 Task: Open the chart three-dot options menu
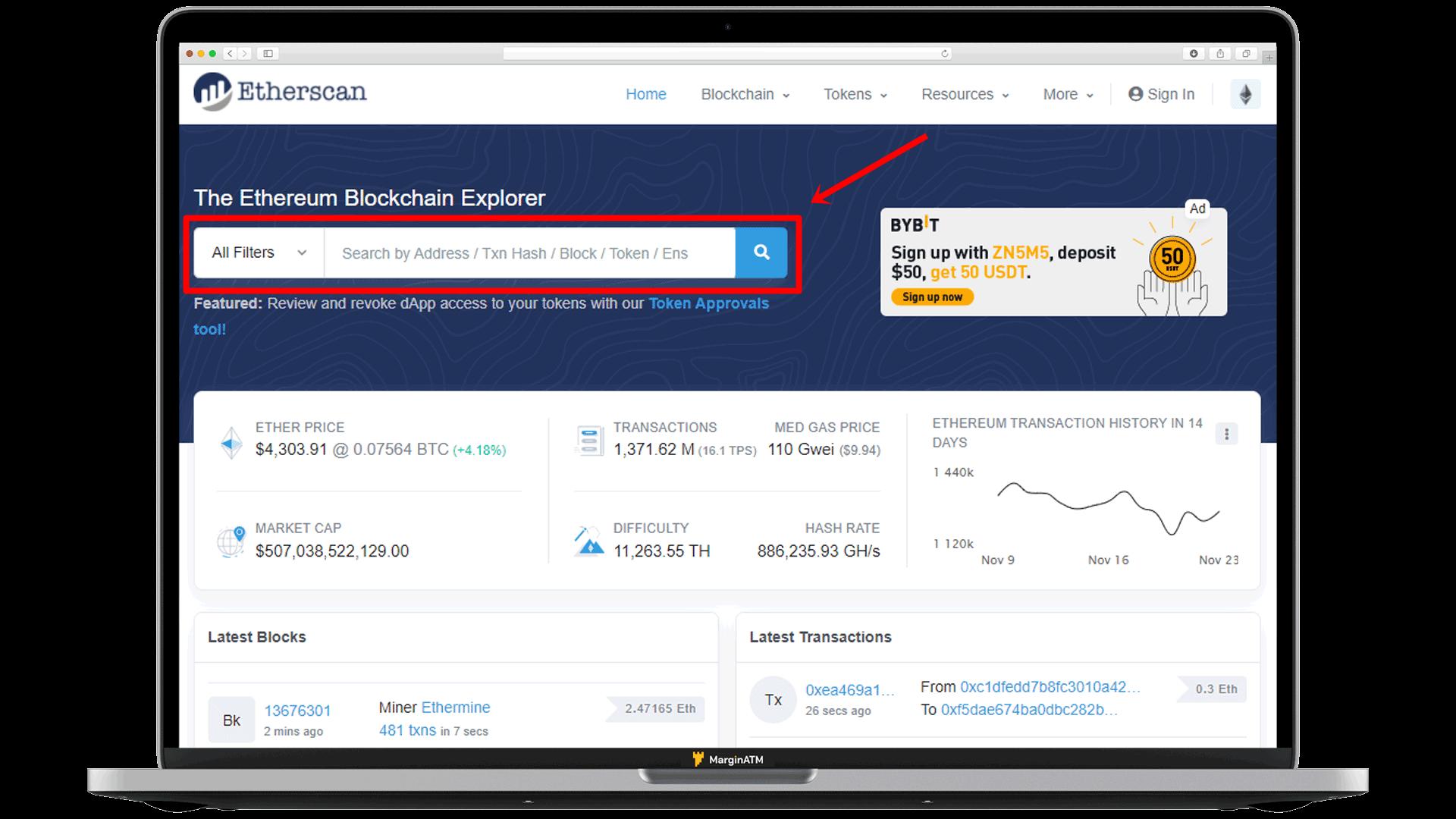click(x=1226, y=434)
